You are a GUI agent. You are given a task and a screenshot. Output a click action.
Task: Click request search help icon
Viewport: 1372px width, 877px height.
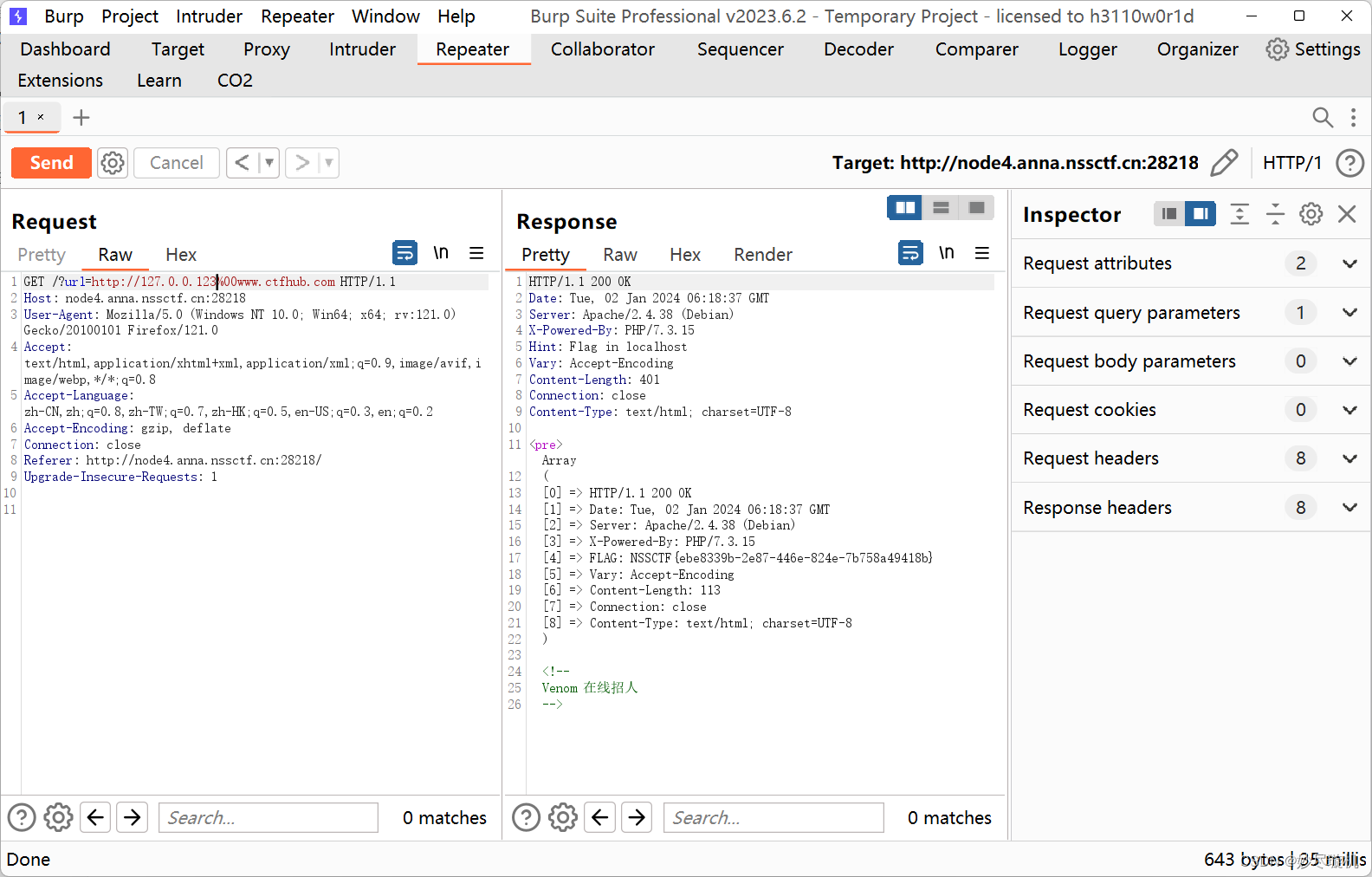[x=22, y=817]
